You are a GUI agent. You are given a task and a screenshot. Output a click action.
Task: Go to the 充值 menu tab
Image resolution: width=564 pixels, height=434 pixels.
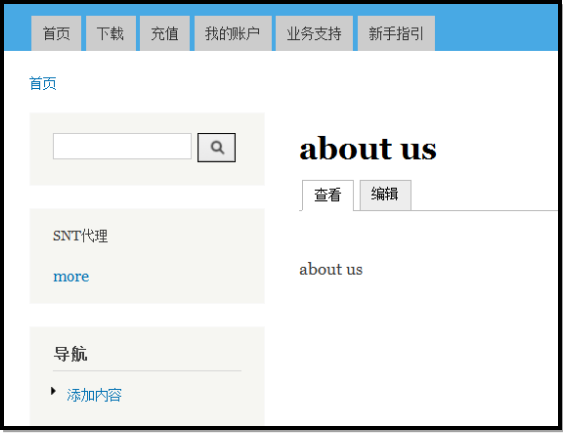pos(165,33)
